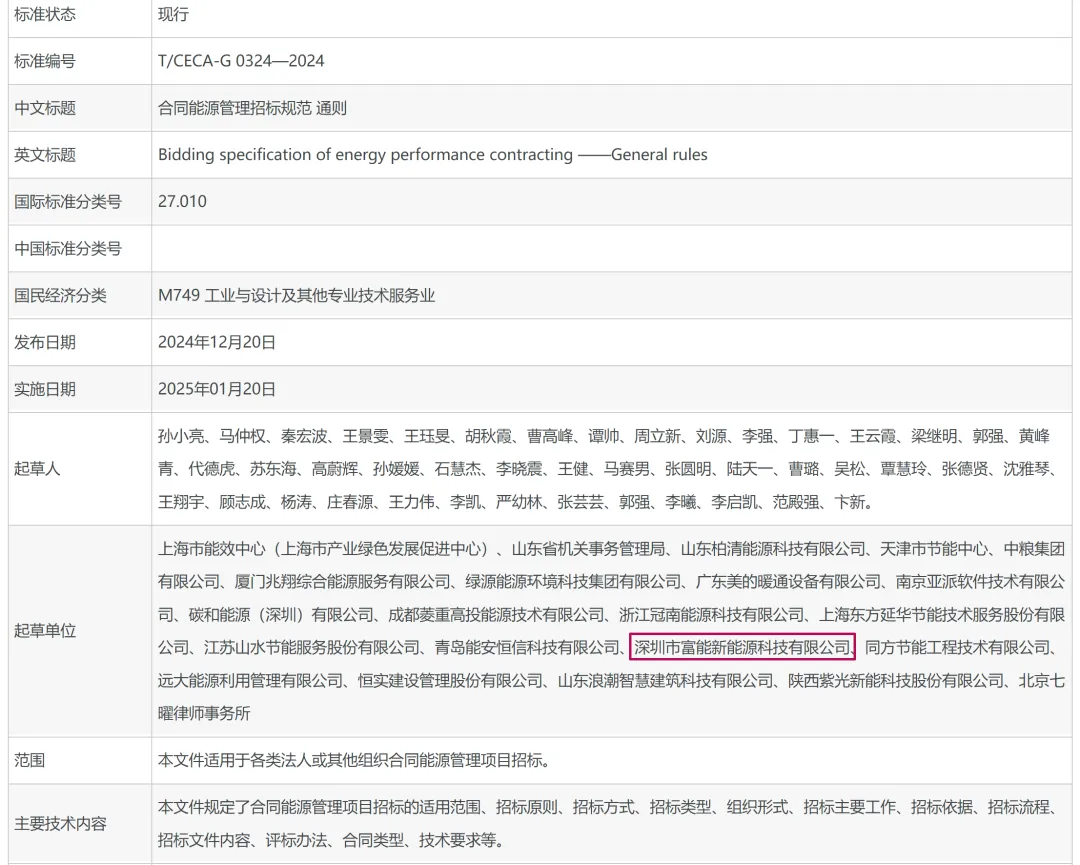Click the empty 中国标准分类号 value cell

(610, 248)
